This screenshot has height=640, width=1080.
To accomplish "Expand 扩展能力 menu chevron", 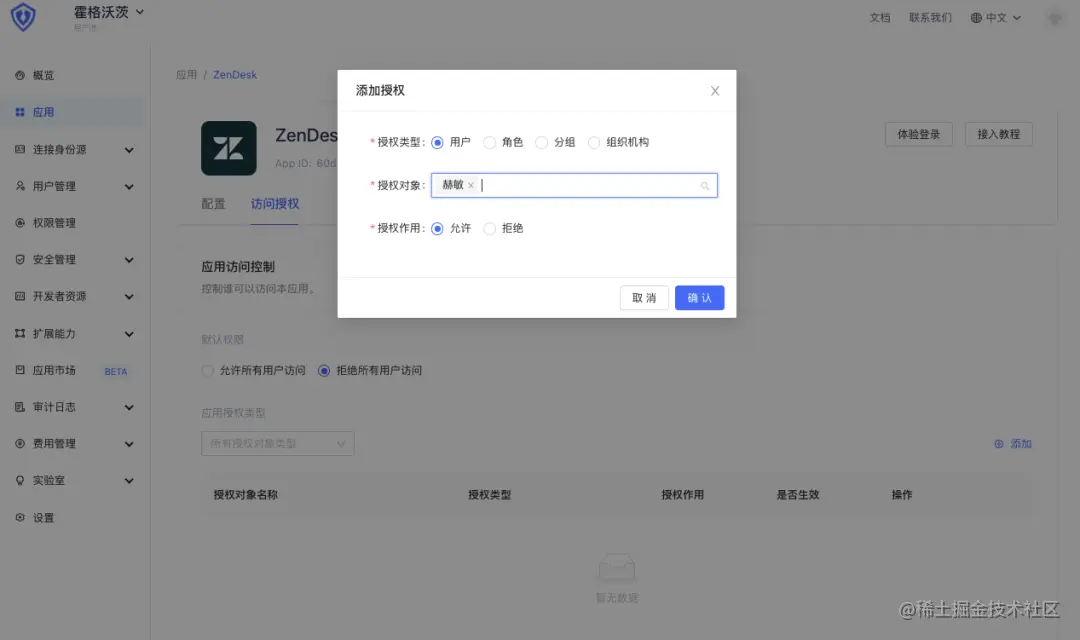I will coord(129,334).
